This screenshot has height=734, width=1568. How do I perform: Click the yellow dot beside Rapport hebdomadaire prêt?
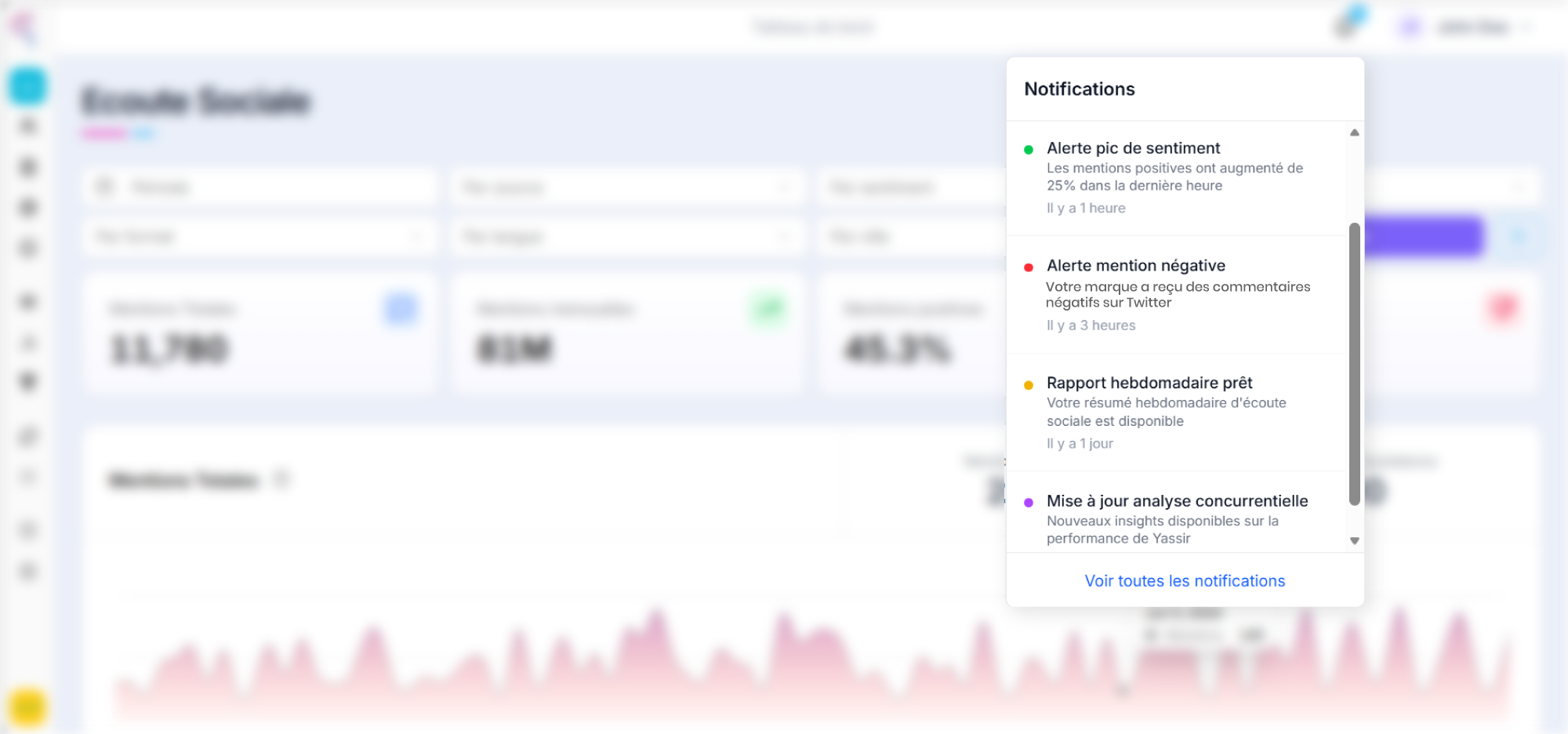coord(1029,385)
